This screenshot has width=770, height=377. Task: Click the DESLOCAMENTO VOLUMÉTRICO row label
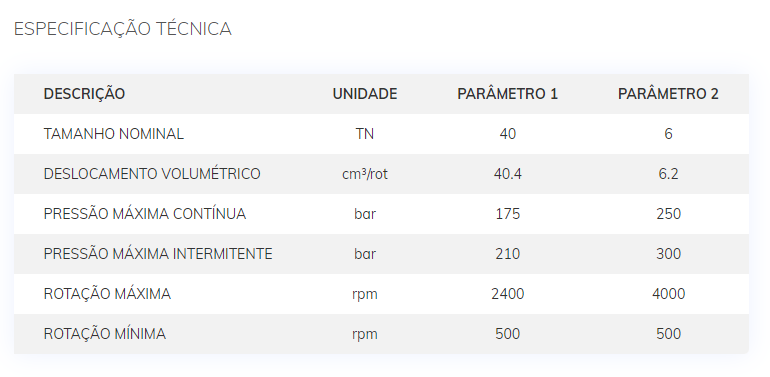click(152, 174)
